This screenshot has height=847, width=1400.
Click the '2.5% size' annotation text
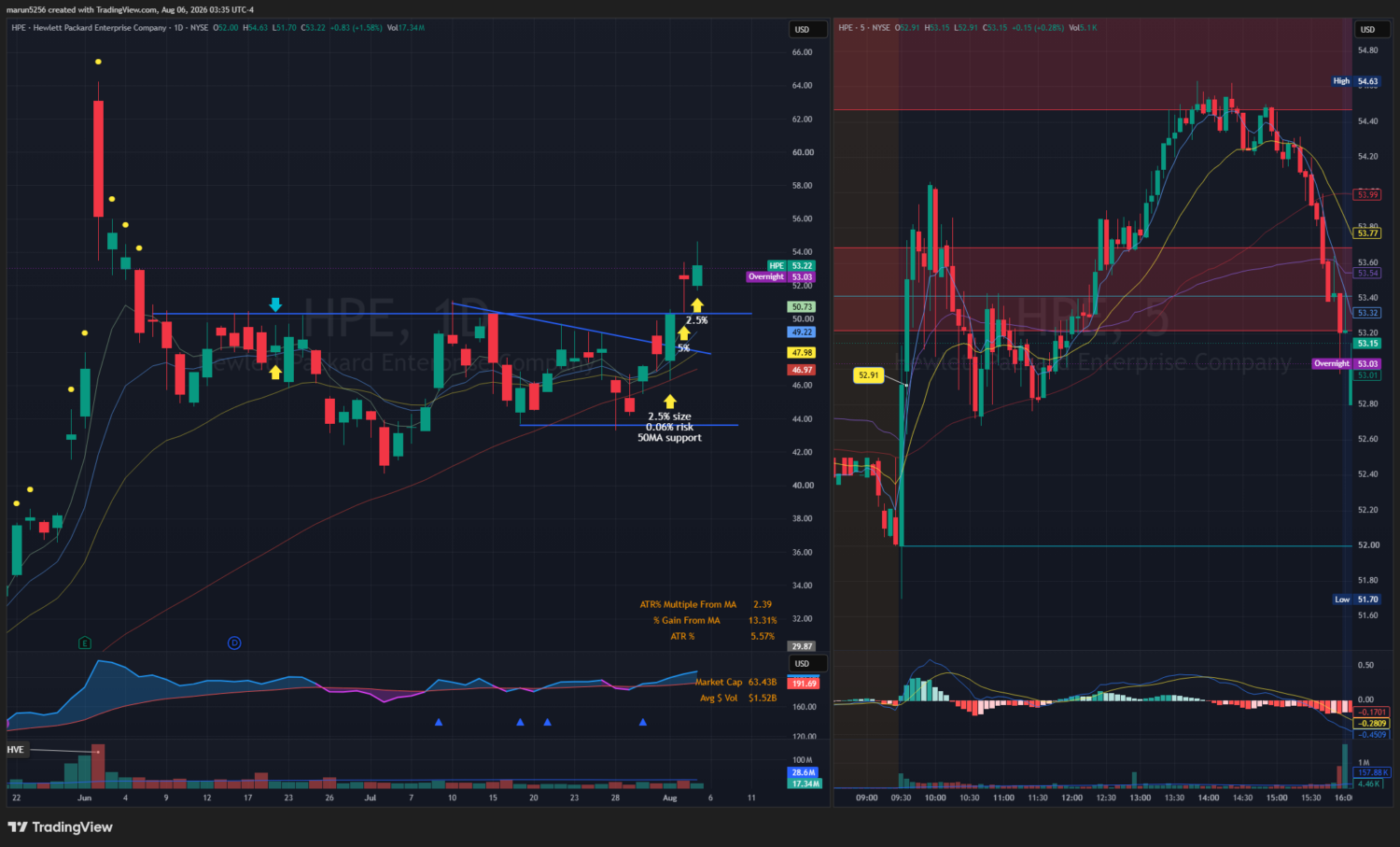[669, 416]
